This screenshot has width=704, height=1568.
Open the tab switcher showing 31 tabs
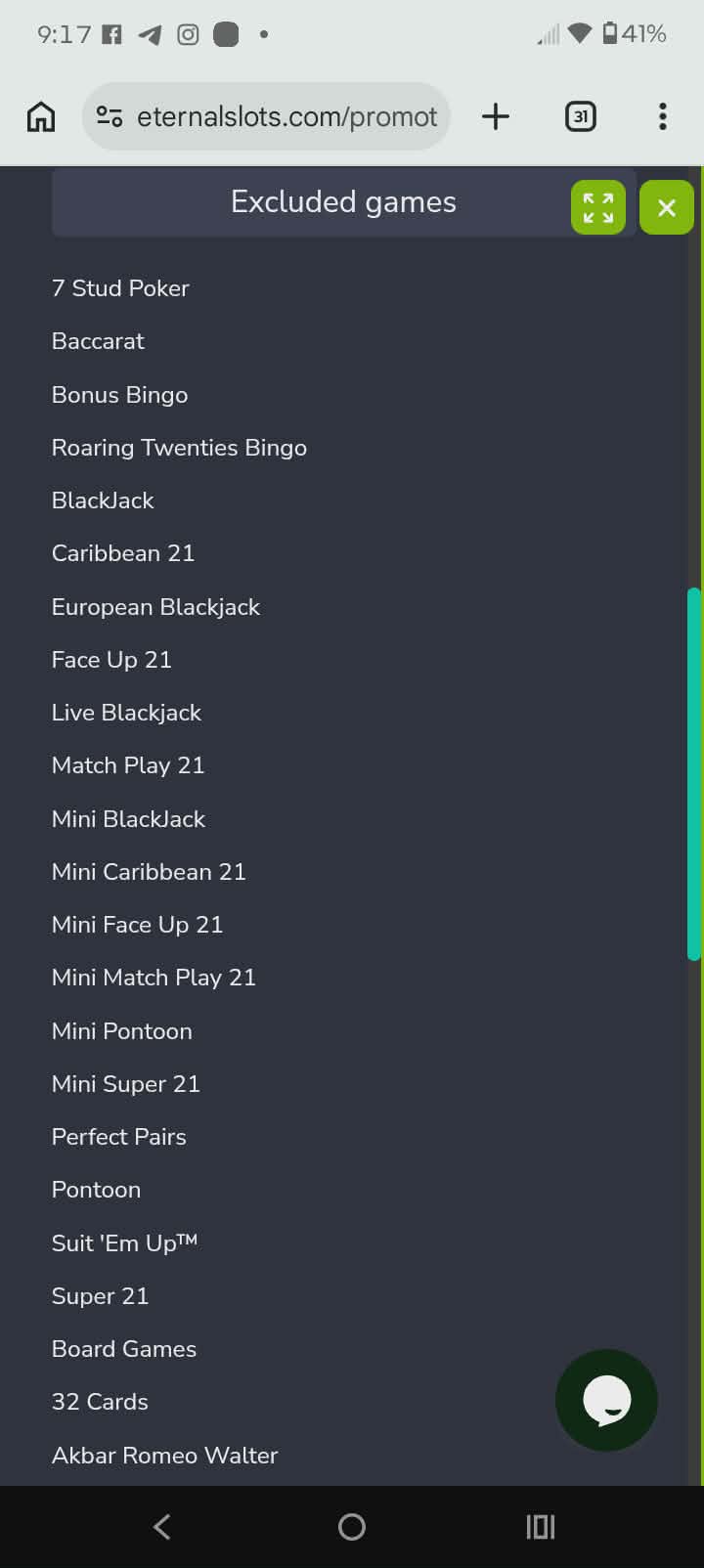coord(580,117)
